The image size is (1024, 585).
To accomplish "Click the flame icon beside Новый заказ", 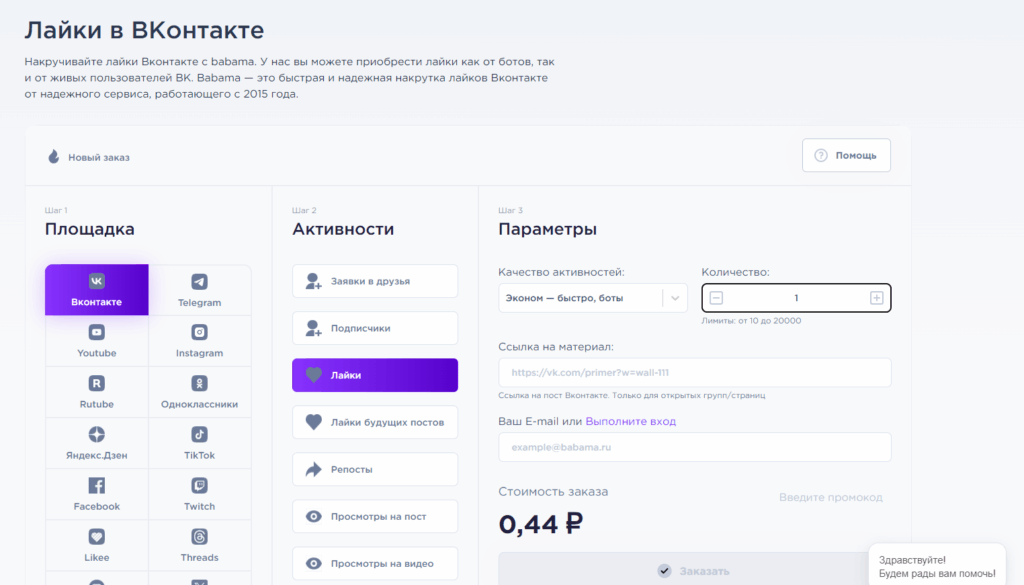I will click(x=54, y=157).
